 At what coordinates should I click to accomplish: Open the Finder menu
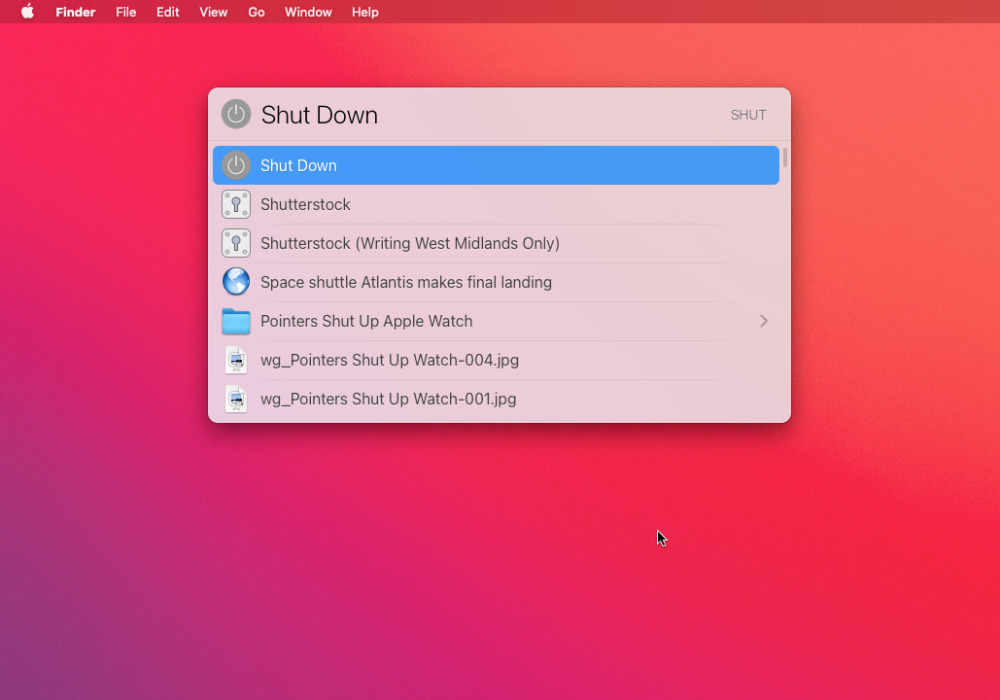75,12
